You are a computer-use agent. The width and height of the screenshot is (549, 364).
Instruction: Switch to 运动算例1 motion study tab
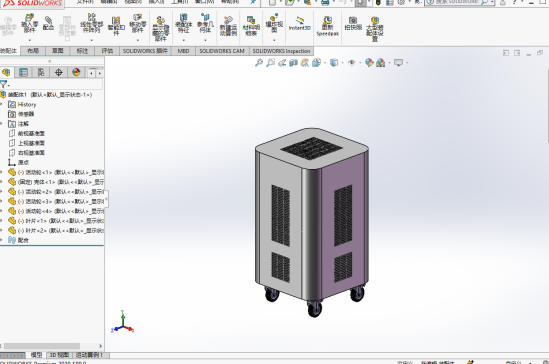click(90, 355)
